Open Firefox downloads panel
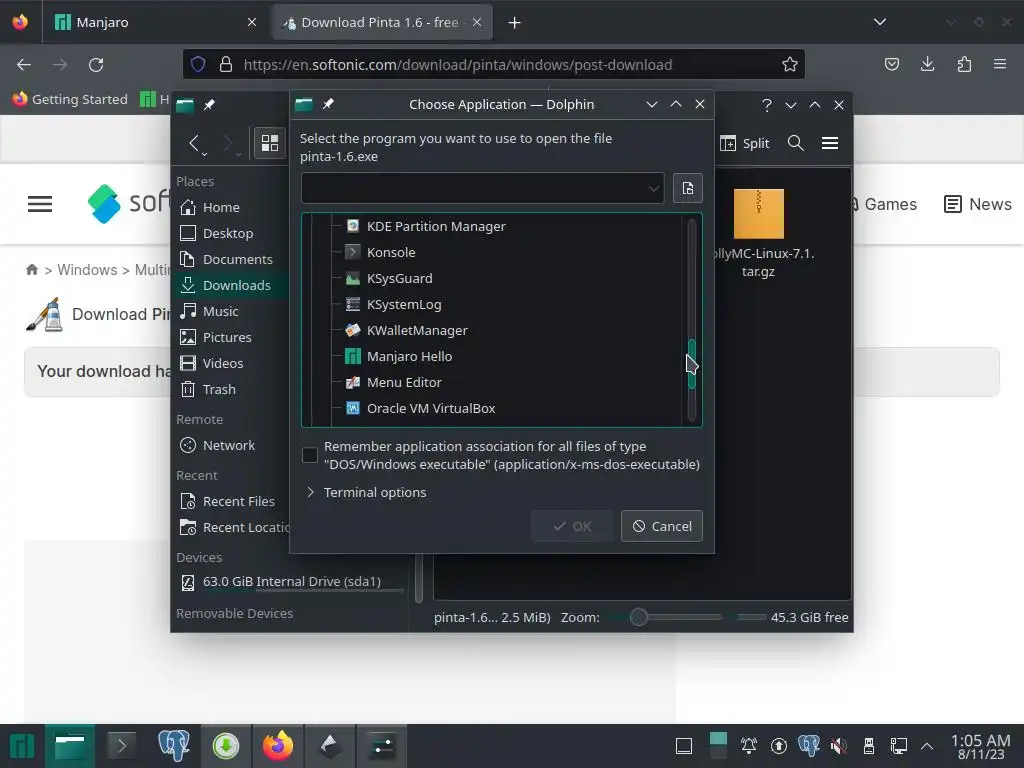1024x768 pixels. pos(927,64)
